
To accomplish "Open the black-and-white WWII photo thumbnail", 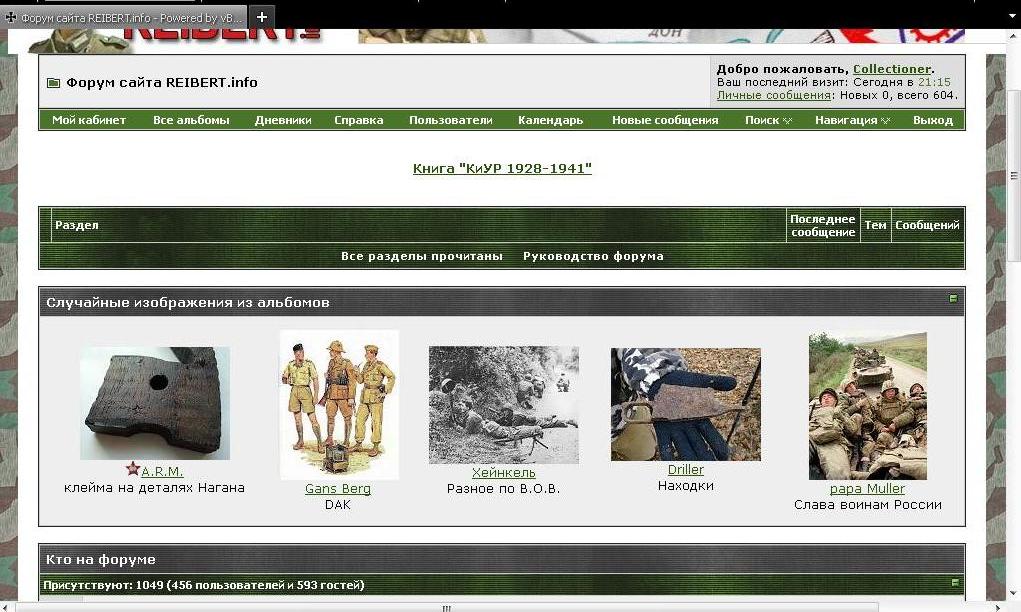I will [503, 405].
